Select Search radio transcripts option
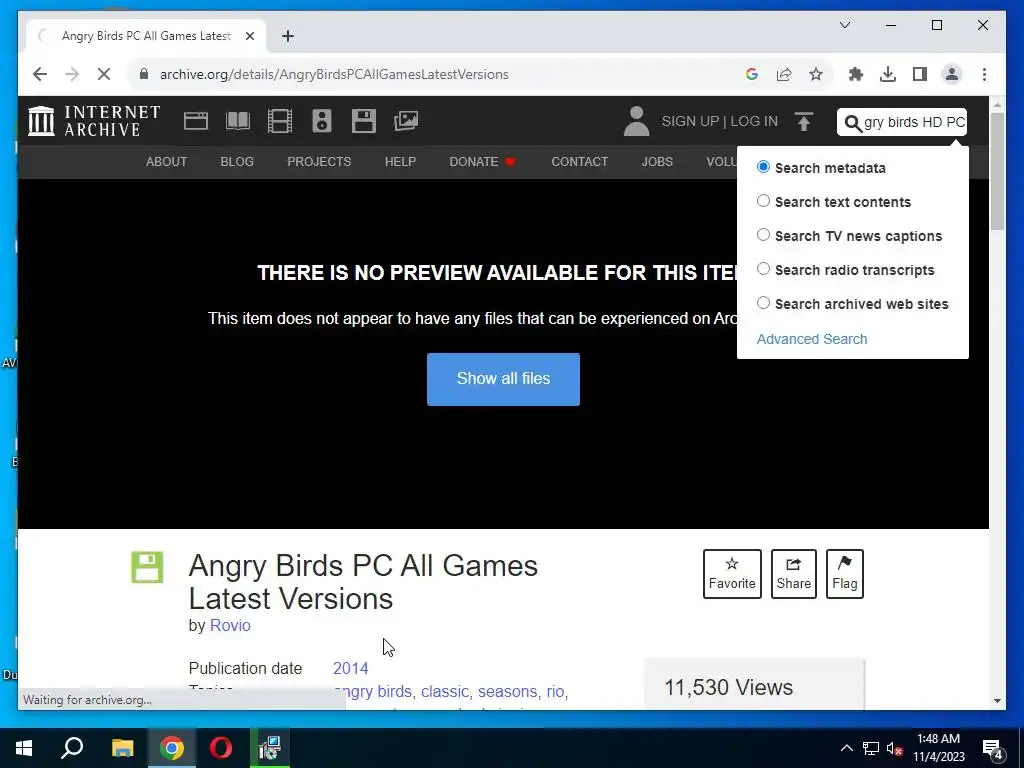 coord(763,268)
